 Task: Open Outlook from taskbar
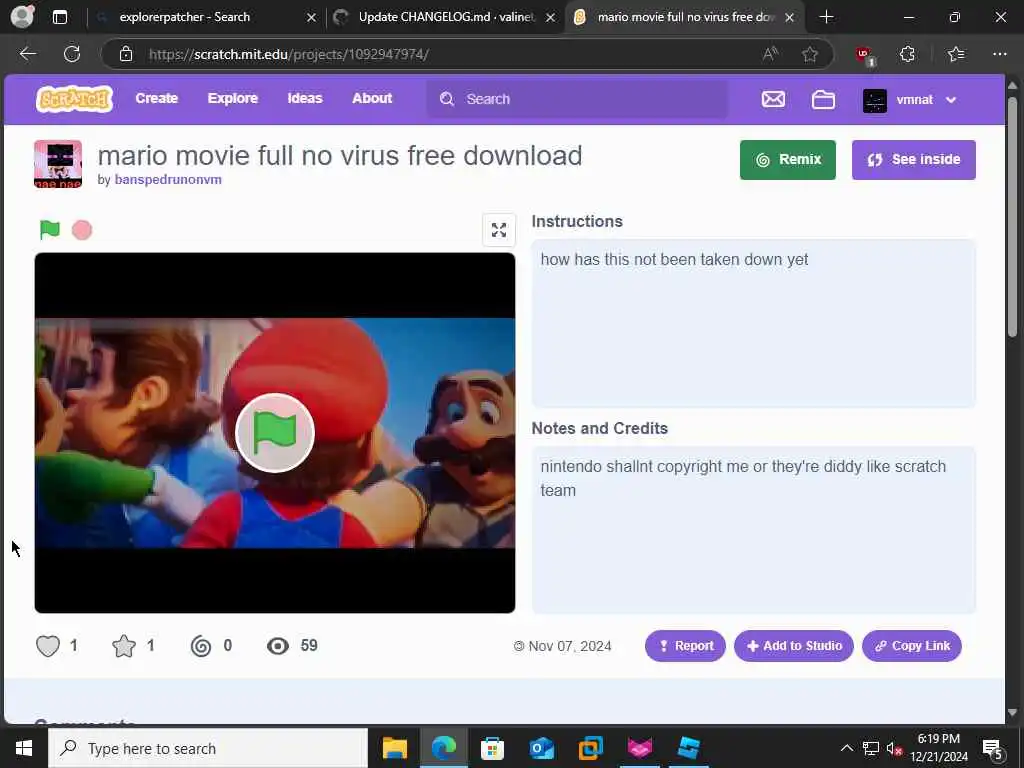tap(542, 748)
